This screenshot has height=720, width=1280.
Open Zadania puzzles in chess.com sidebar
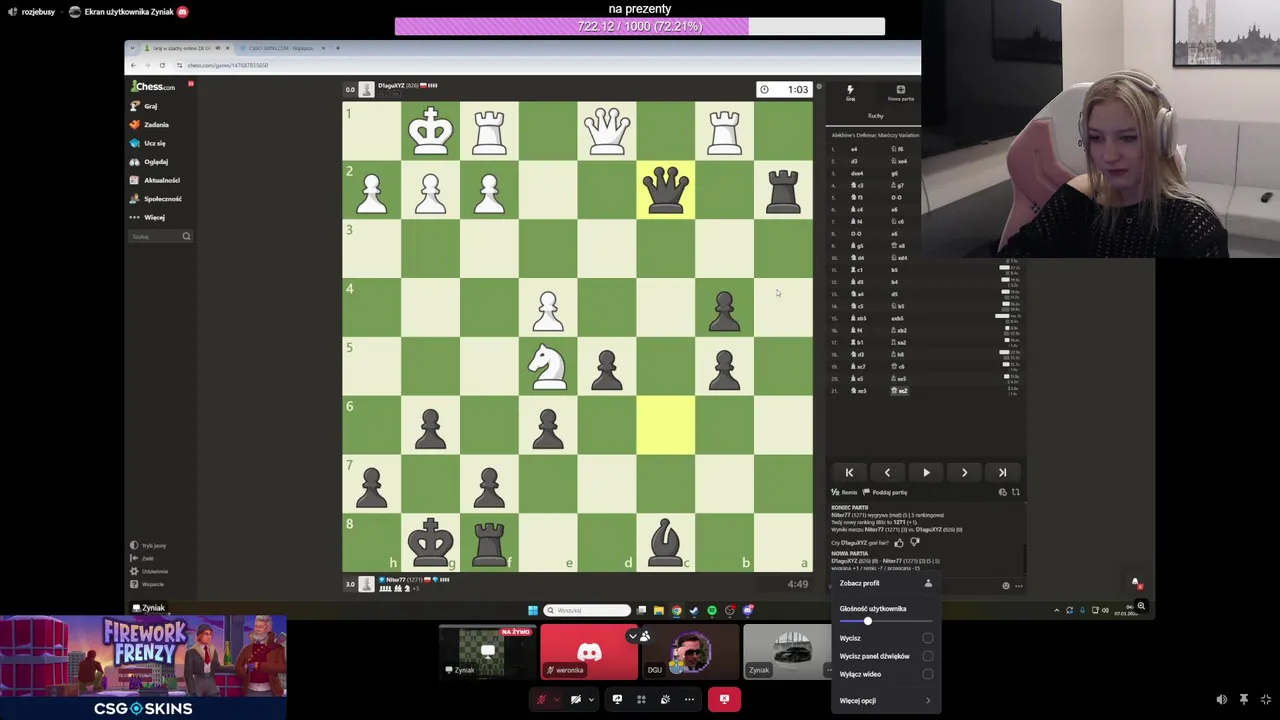pos(150,125)
